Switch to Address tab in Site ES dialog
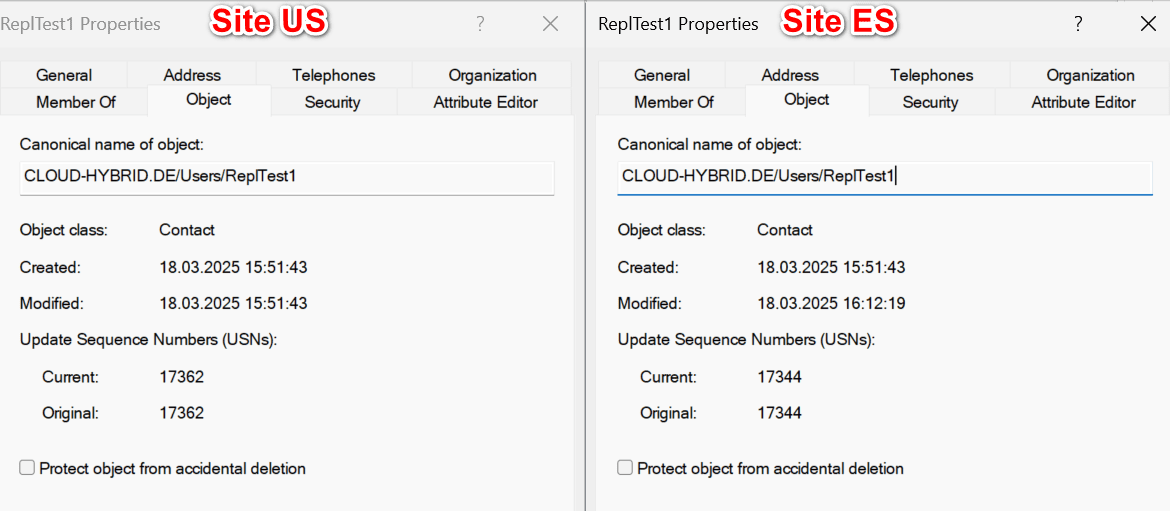Image resolution: width=1170 pixels, height=511 pixels. pos(790,75)
